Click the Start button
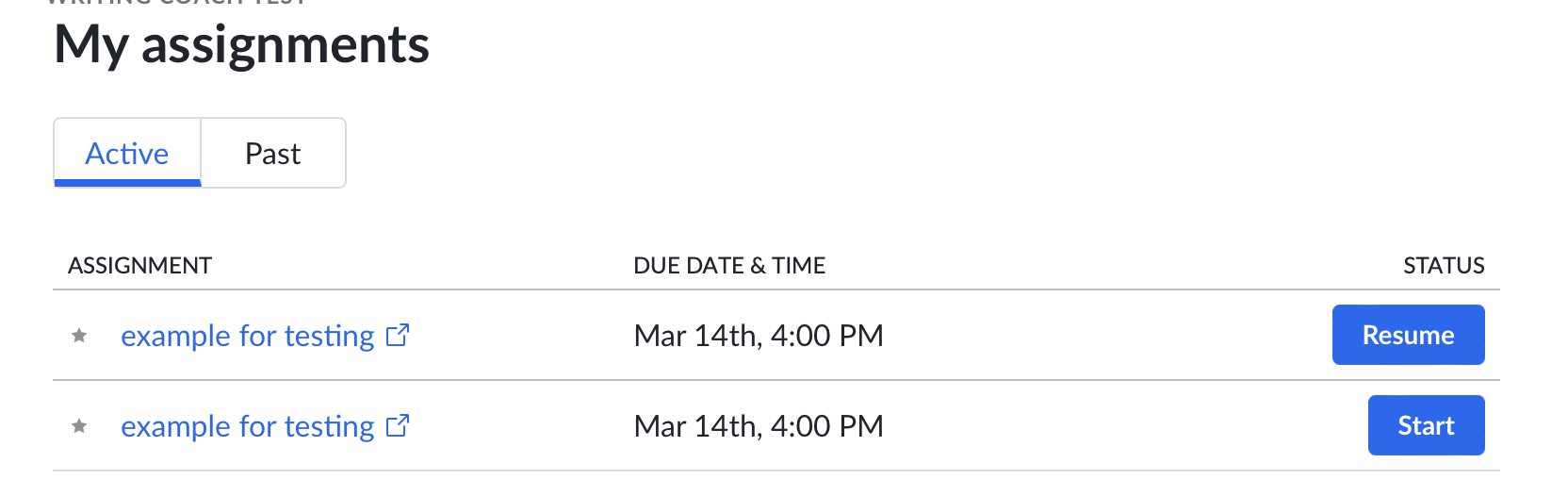This screenshot has width=1568, height=496. (x=1426, y=425)
